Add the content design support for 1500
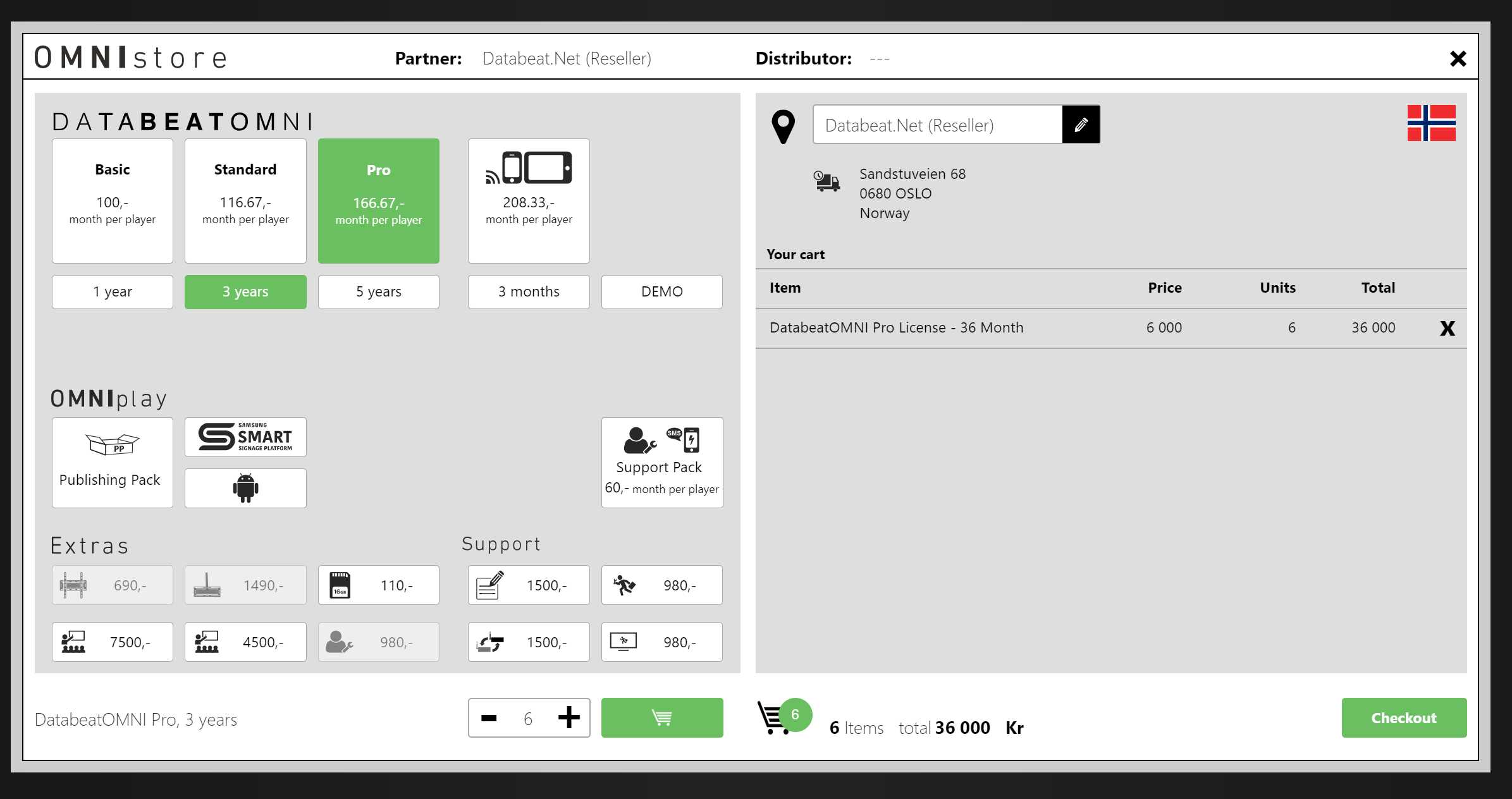This screenshot has height=799, width=1512. click(x=529, y=585)
